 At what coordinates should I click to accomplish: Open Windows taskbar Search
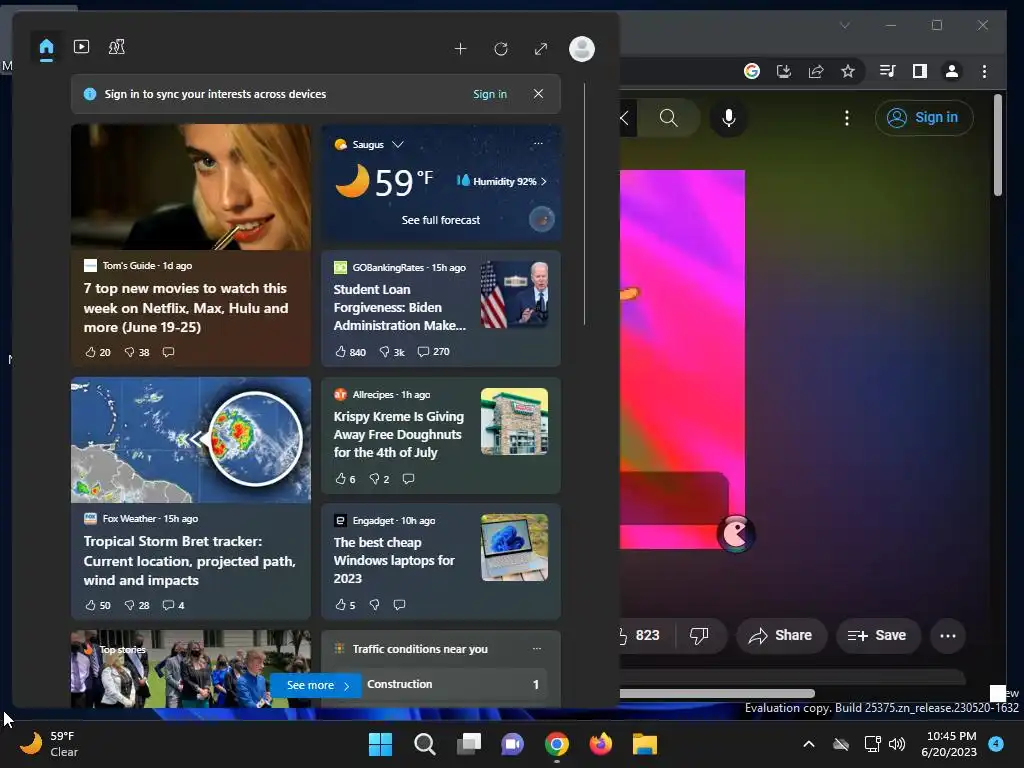point(424,744)
